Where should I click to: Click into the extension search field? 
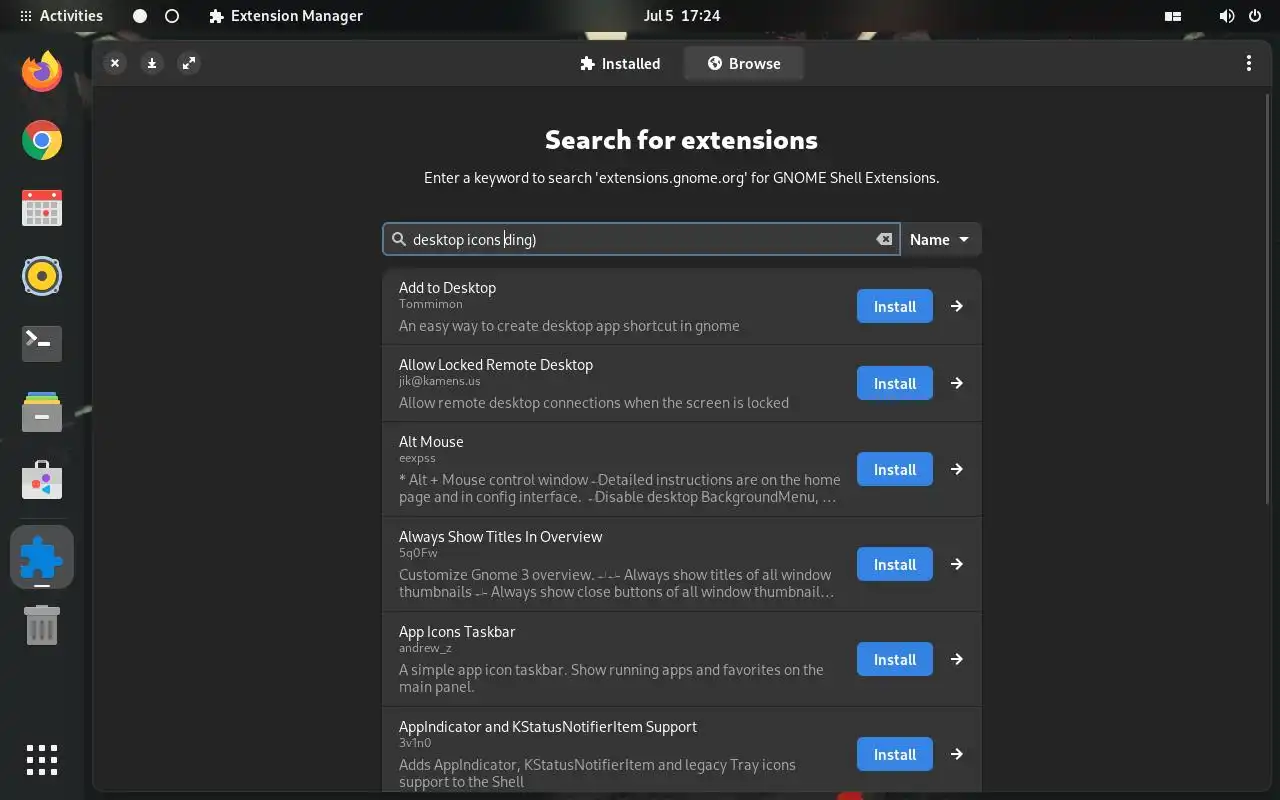click(641, 239)
